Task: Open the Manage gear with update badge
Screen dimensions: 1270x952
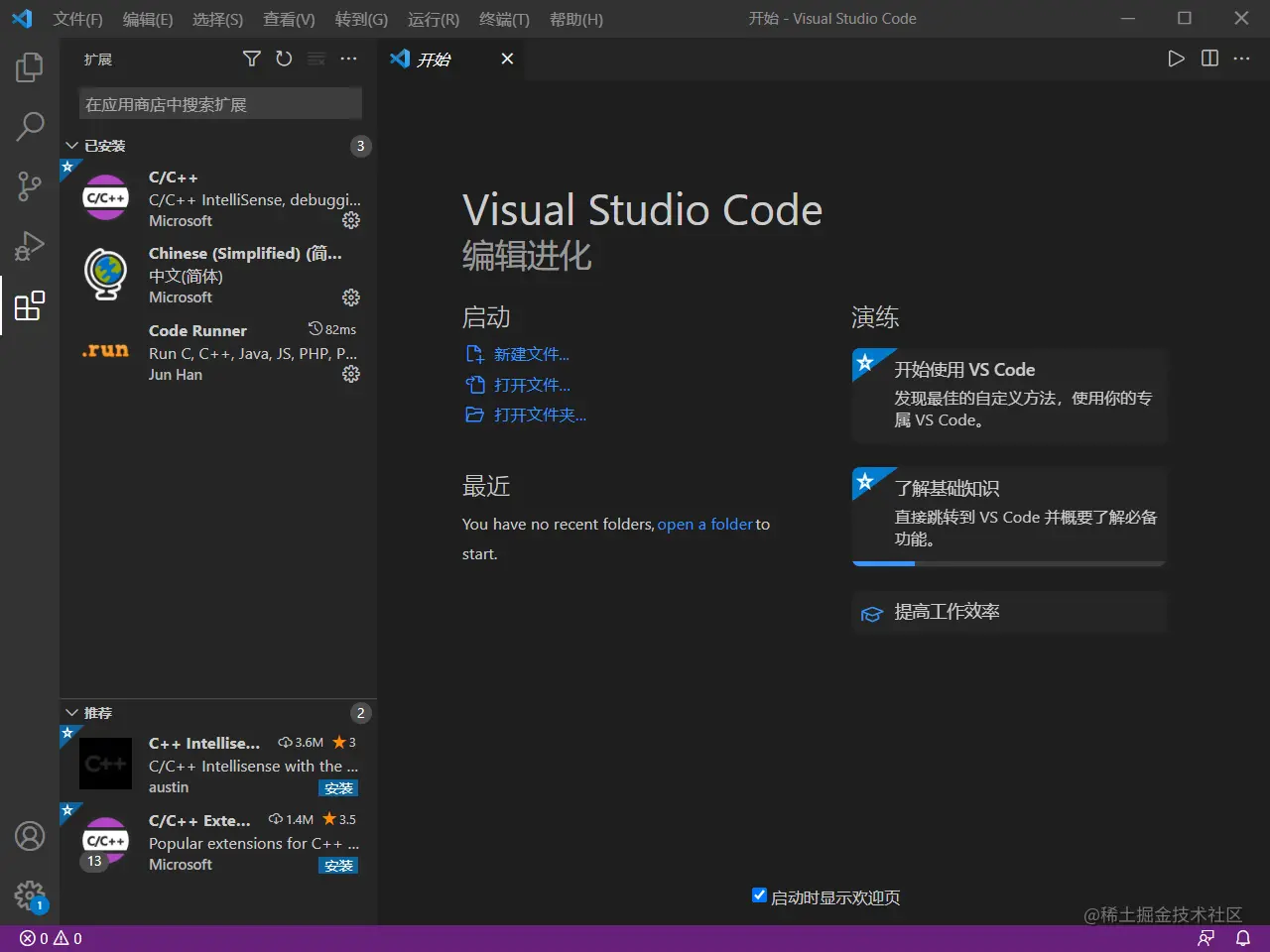Action: pyautogui.click(x=30, y=896)
